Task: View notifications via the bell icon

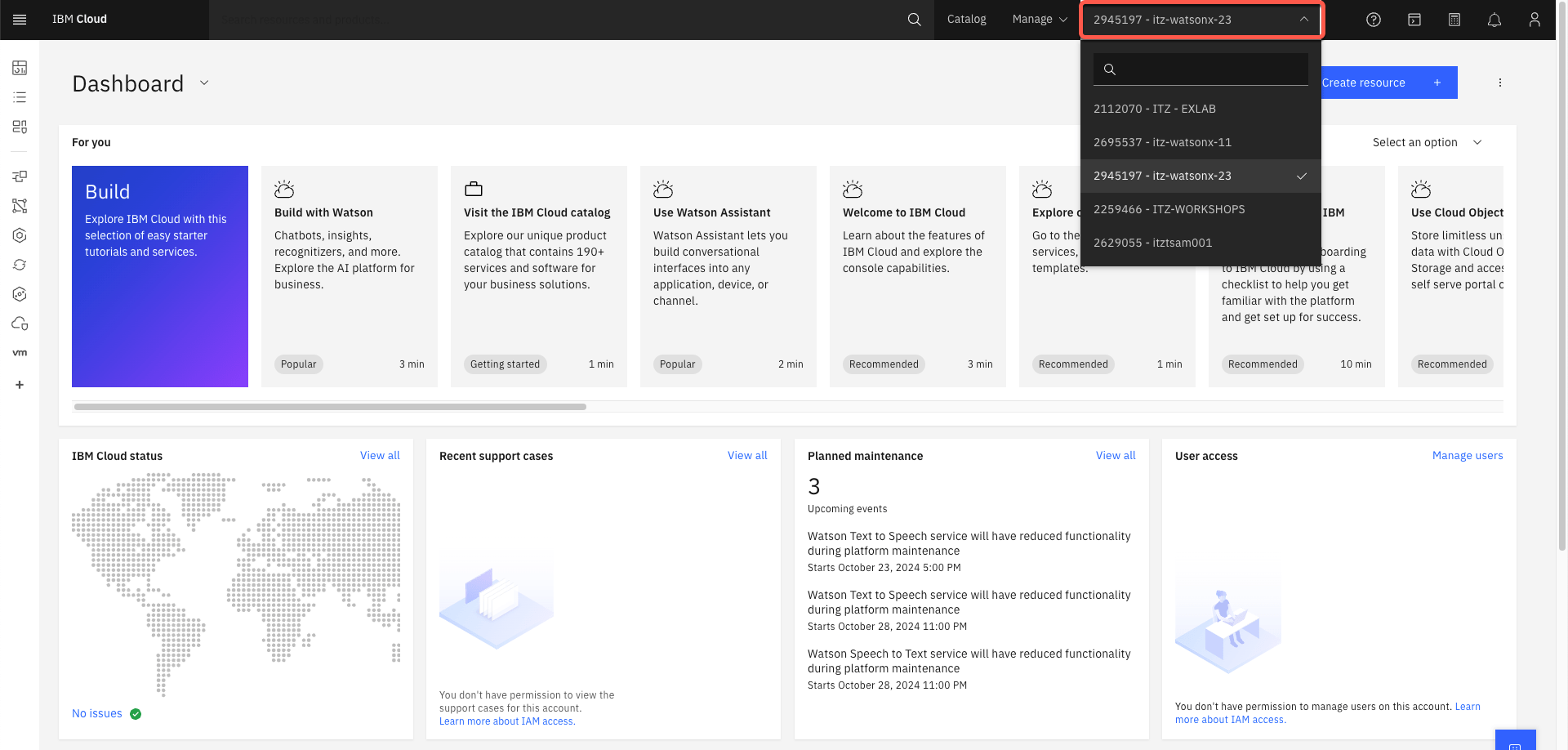Action: 1494,19
